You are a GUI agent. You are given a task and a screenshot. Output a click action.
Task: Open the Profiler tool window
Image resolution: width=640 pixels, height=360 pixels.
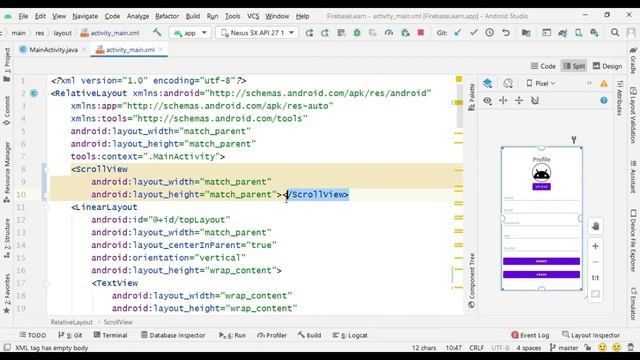[272, 335]
